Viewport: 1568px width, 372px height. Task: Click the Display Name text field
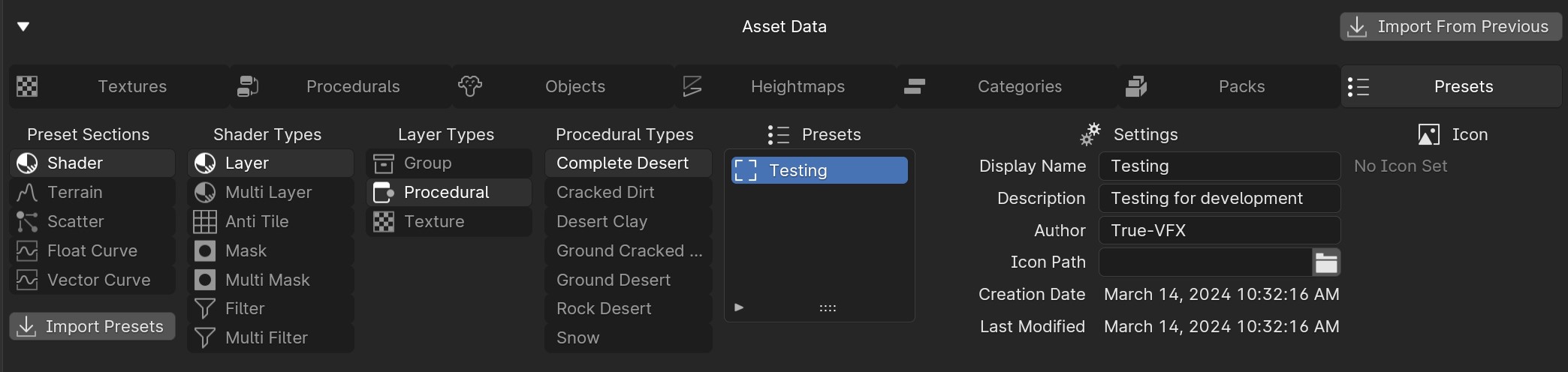tap(1218, 166)
